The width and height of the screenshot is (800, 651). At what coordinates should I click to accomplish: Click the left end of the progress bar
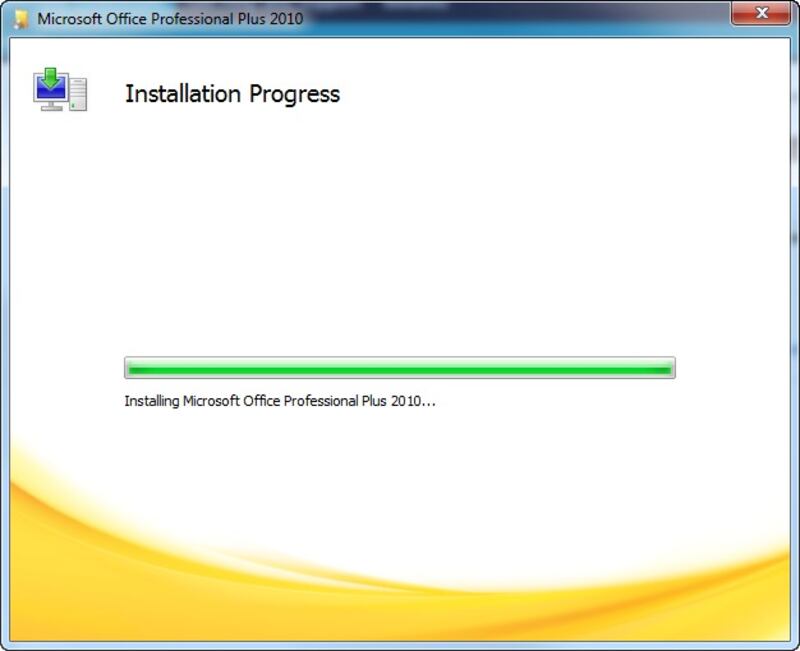tap(131, 368)
